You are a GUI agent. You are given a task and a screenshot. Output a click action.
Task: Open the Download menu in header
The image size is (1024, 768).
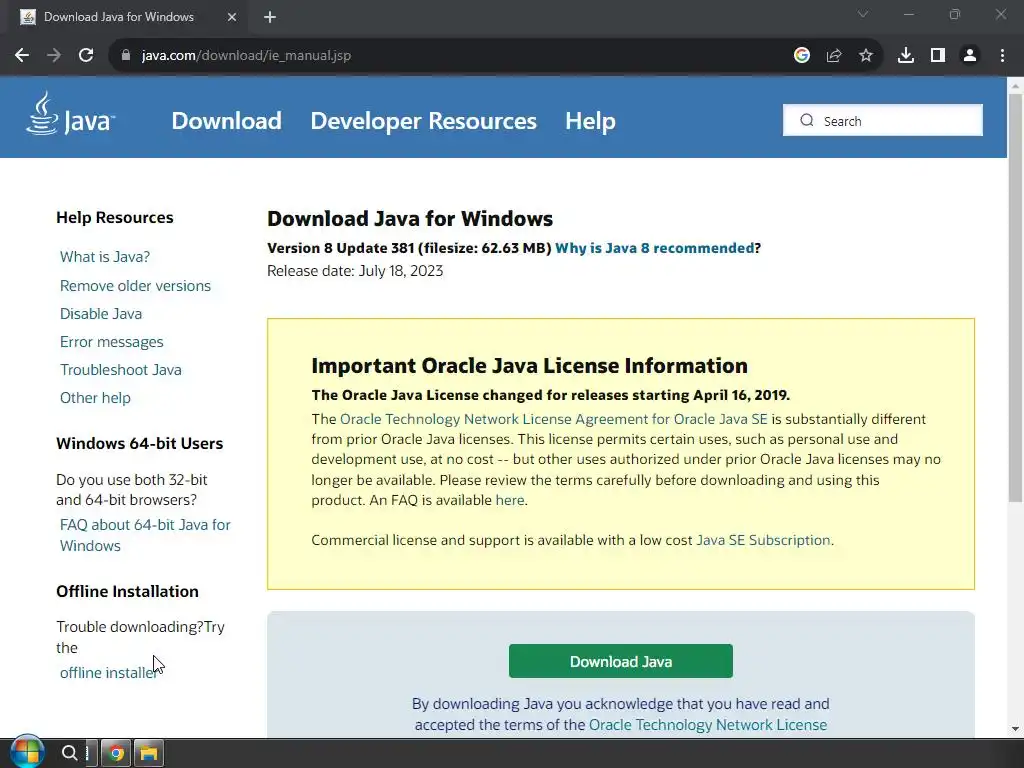click(227, 121)
